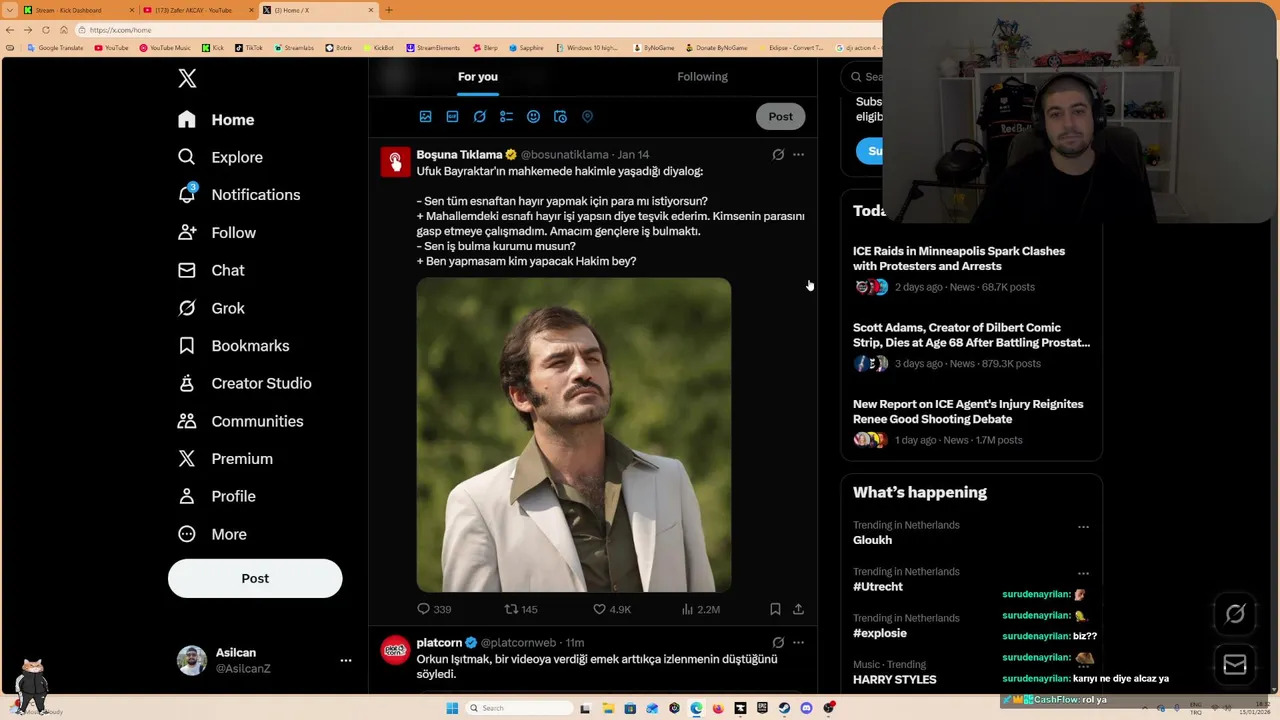Click the X logo in sidebar
The image size is (1280, 720).
[x=187, y=79]
